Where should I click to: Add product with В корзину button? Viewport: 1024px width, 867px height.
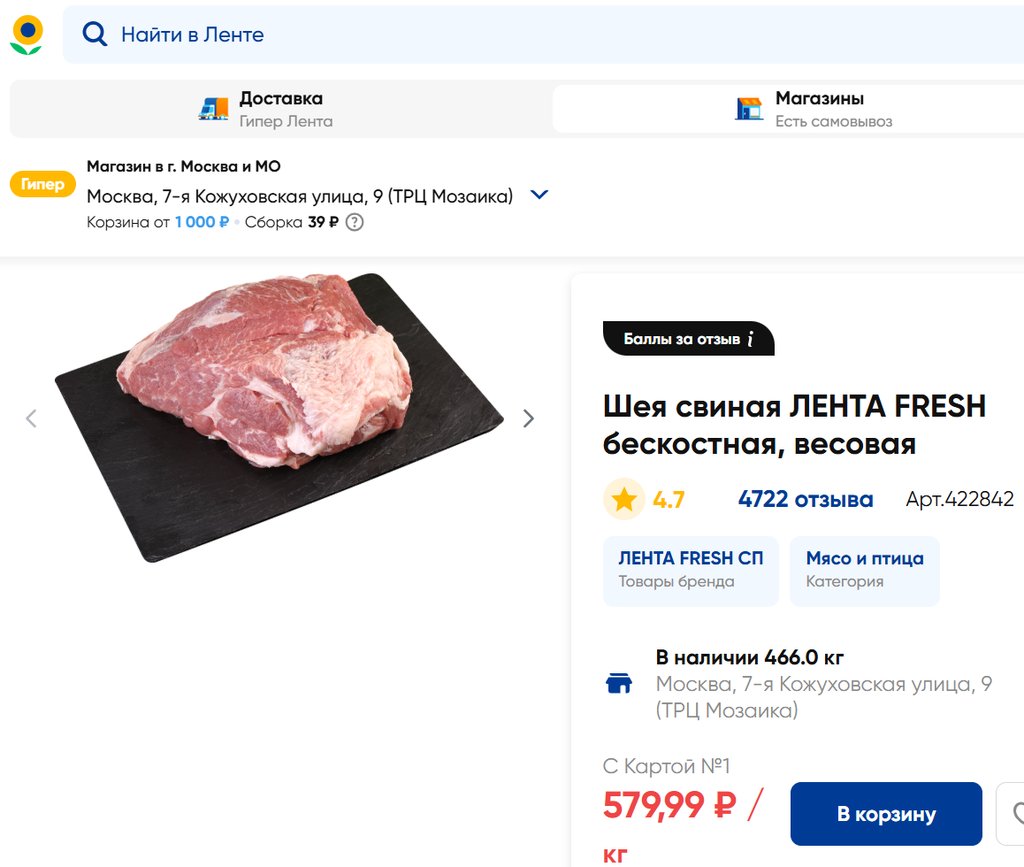[886, 814]
